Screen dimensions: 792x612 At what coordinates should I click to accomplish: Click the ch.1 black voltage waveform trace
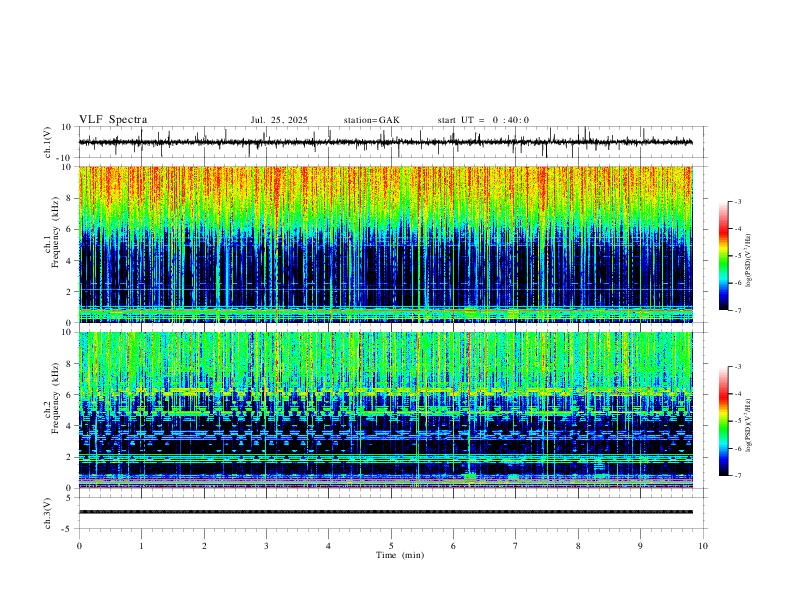(x=385, y=142)
